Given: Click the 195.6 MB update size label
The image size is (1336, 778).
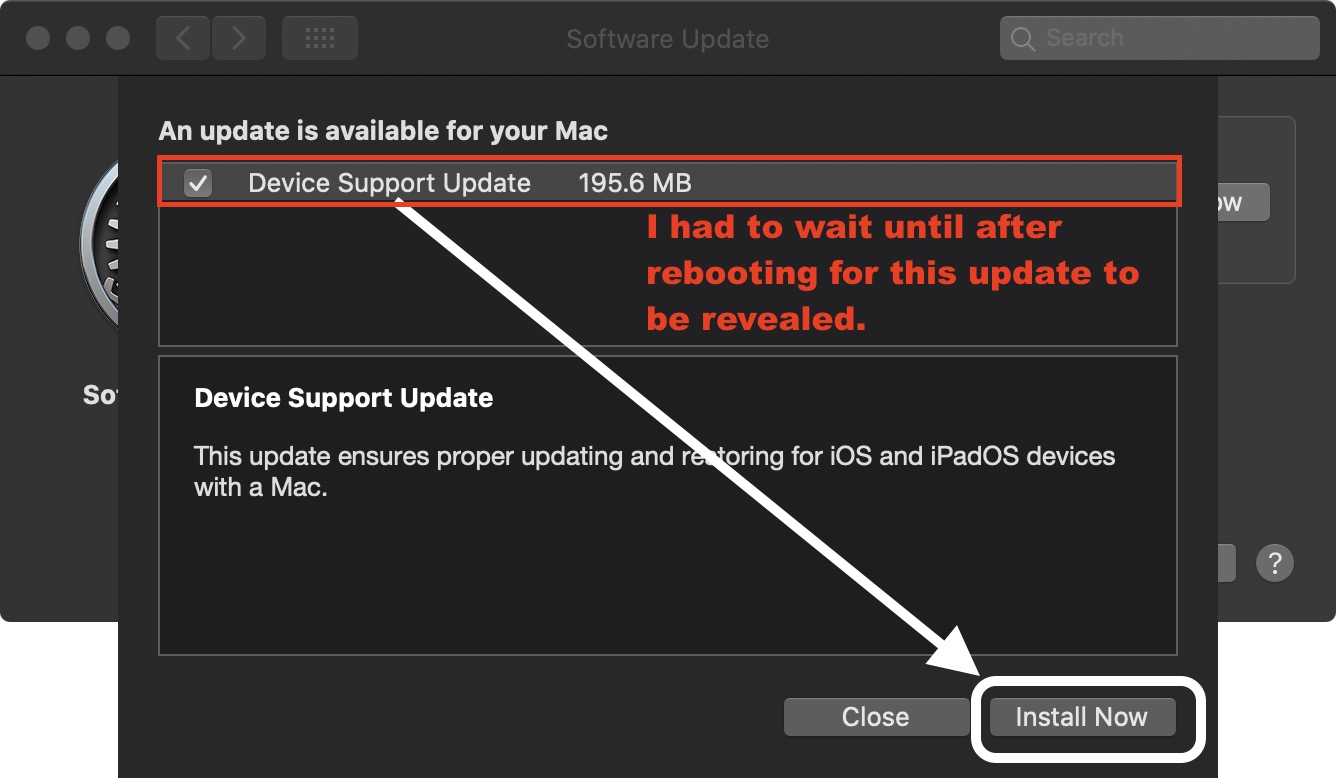Looking at the screenshot, I should [635, 183].
